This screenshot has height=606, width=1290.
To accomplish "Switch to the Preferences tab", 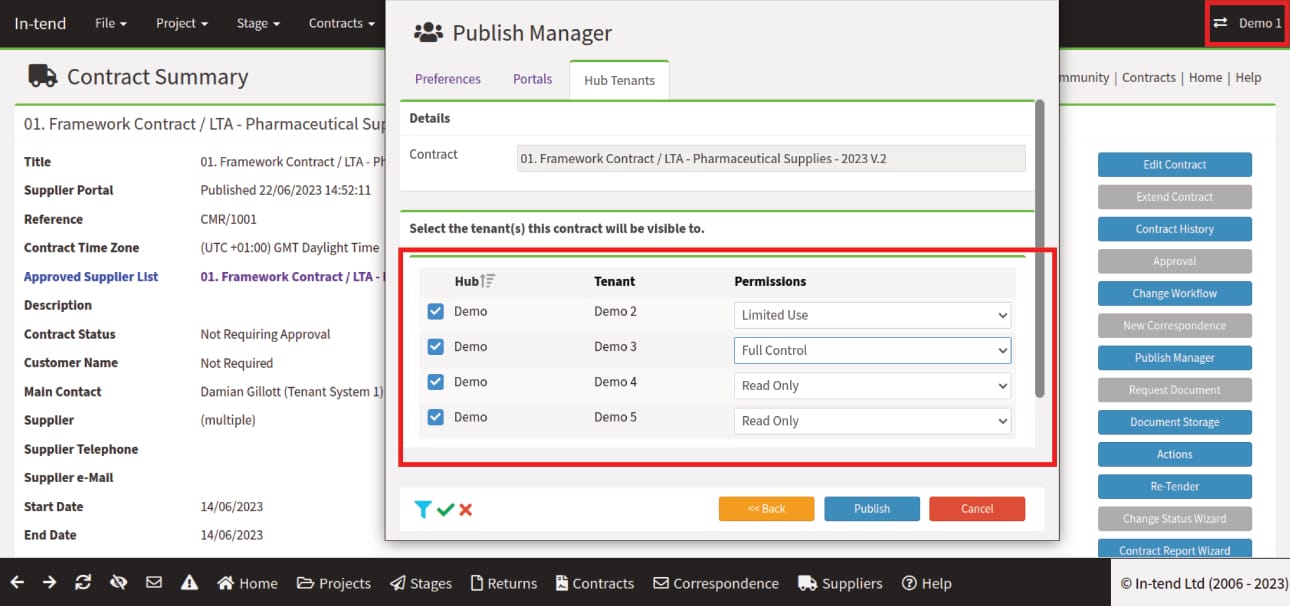I will 447,78.
